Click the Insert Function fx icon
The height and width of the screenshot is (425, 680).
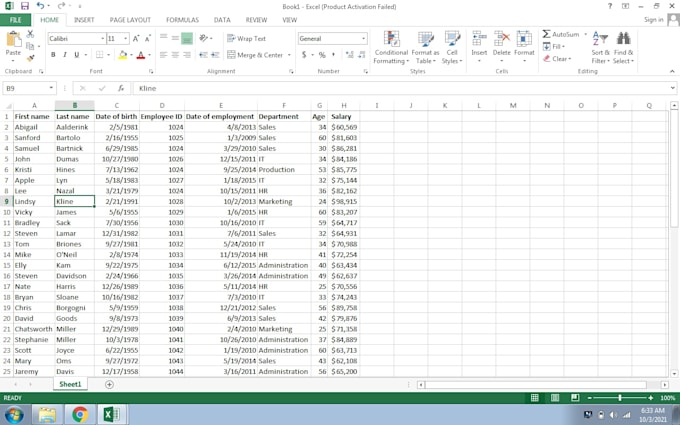[121, 88]
